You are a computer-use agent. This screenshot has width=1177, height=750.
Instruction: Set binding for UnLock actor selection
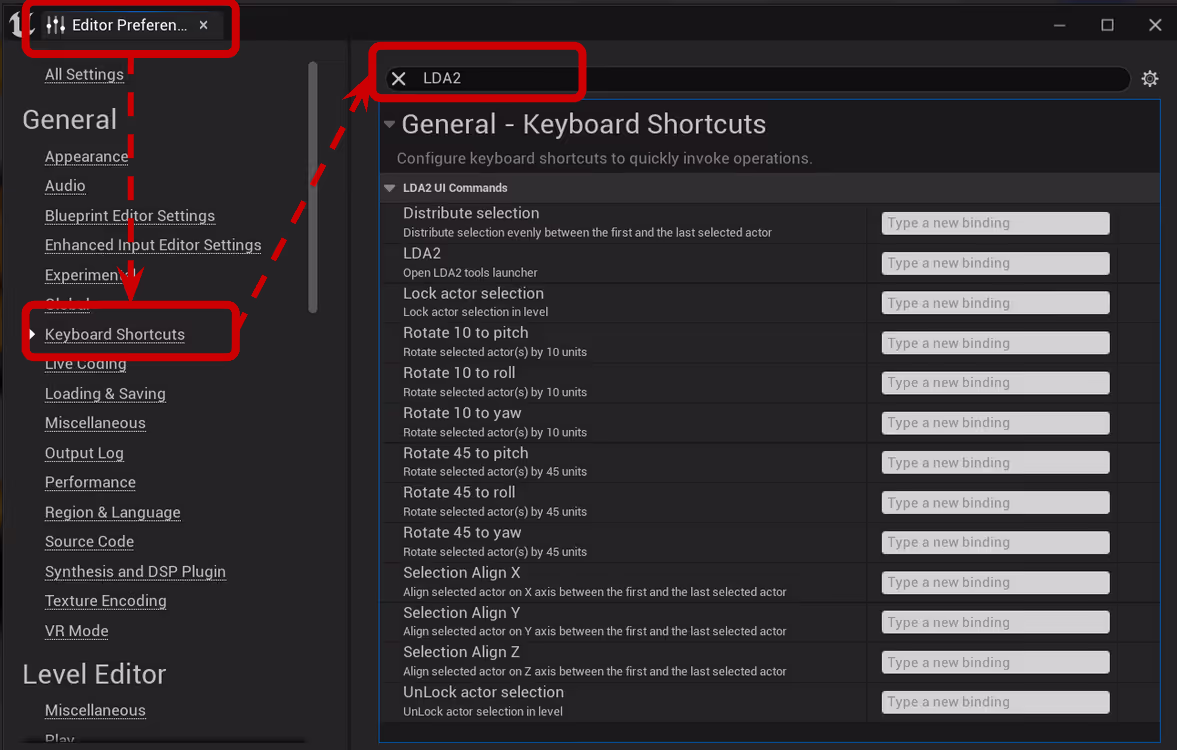point(995,702)
